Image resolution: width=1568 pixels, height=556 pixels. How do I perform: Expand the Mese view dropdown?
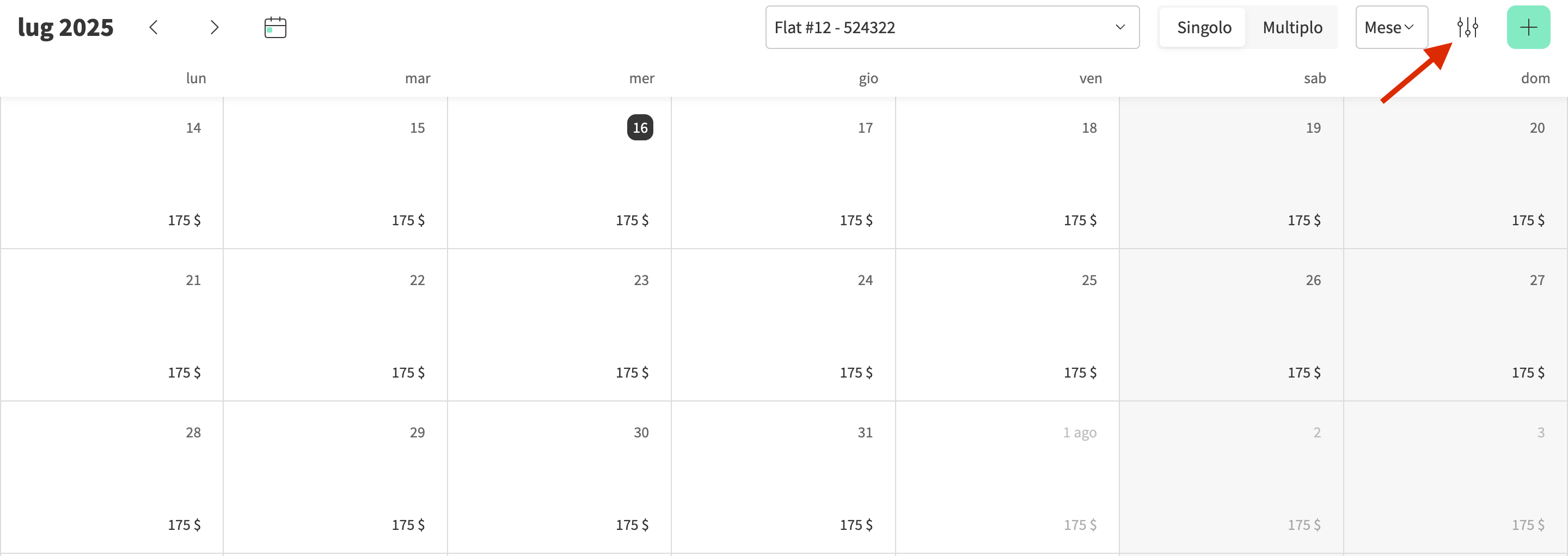[1391, 27]
